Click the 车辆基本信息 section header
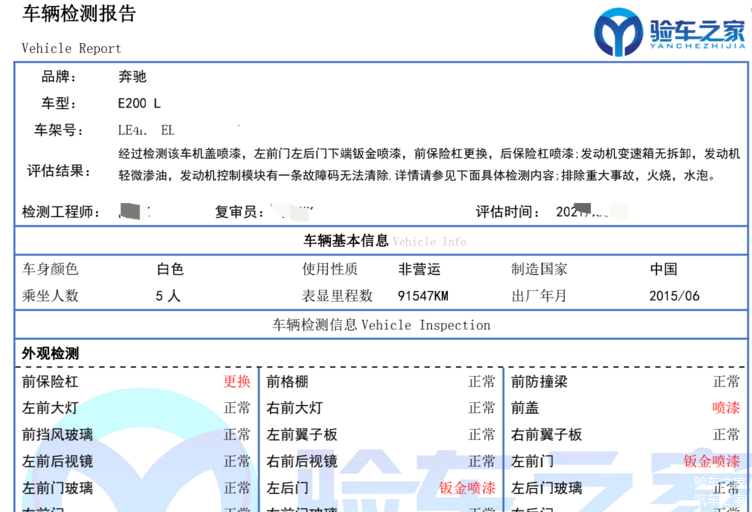 345,241
